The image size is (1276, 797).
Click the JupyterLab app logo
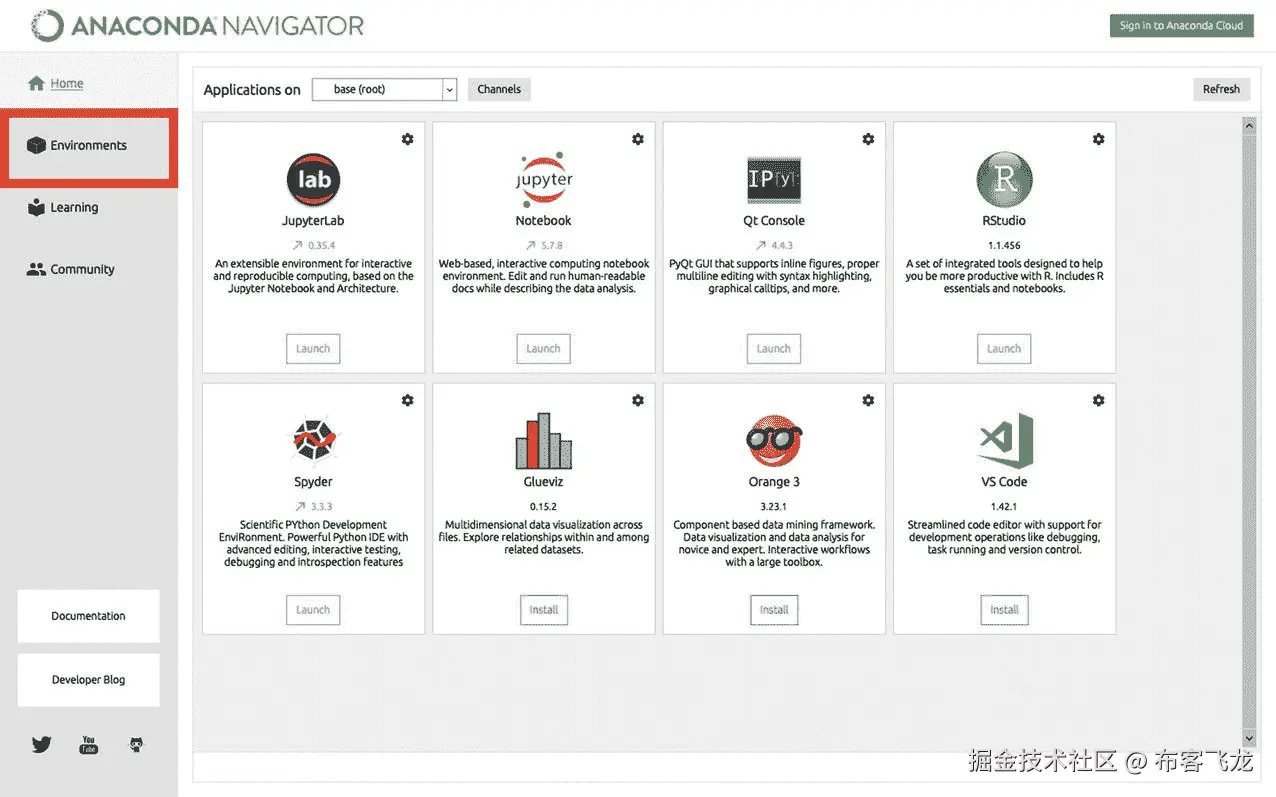[313, 179]
